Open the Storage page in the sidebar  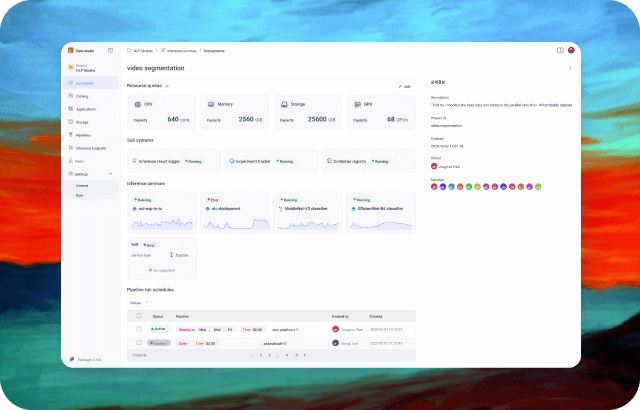[82, 121]
